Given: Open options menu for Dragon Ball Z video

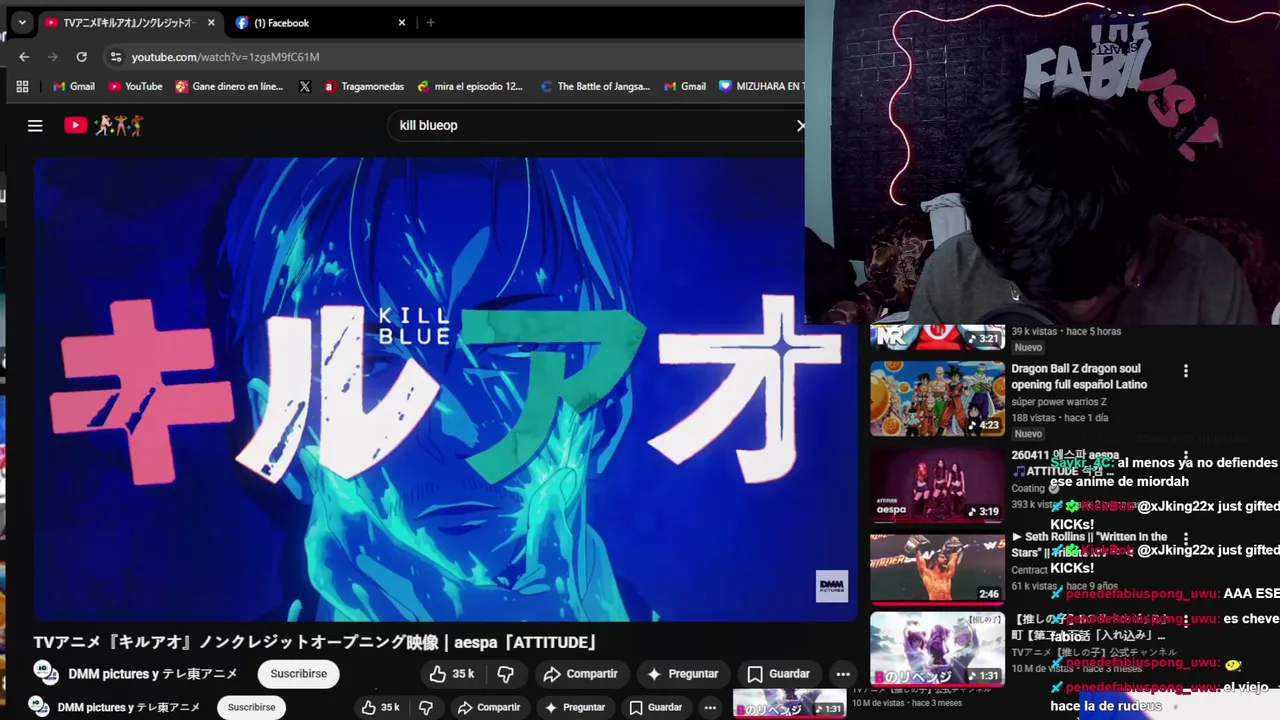Looking at the screenshot, I should (1186, 371).
